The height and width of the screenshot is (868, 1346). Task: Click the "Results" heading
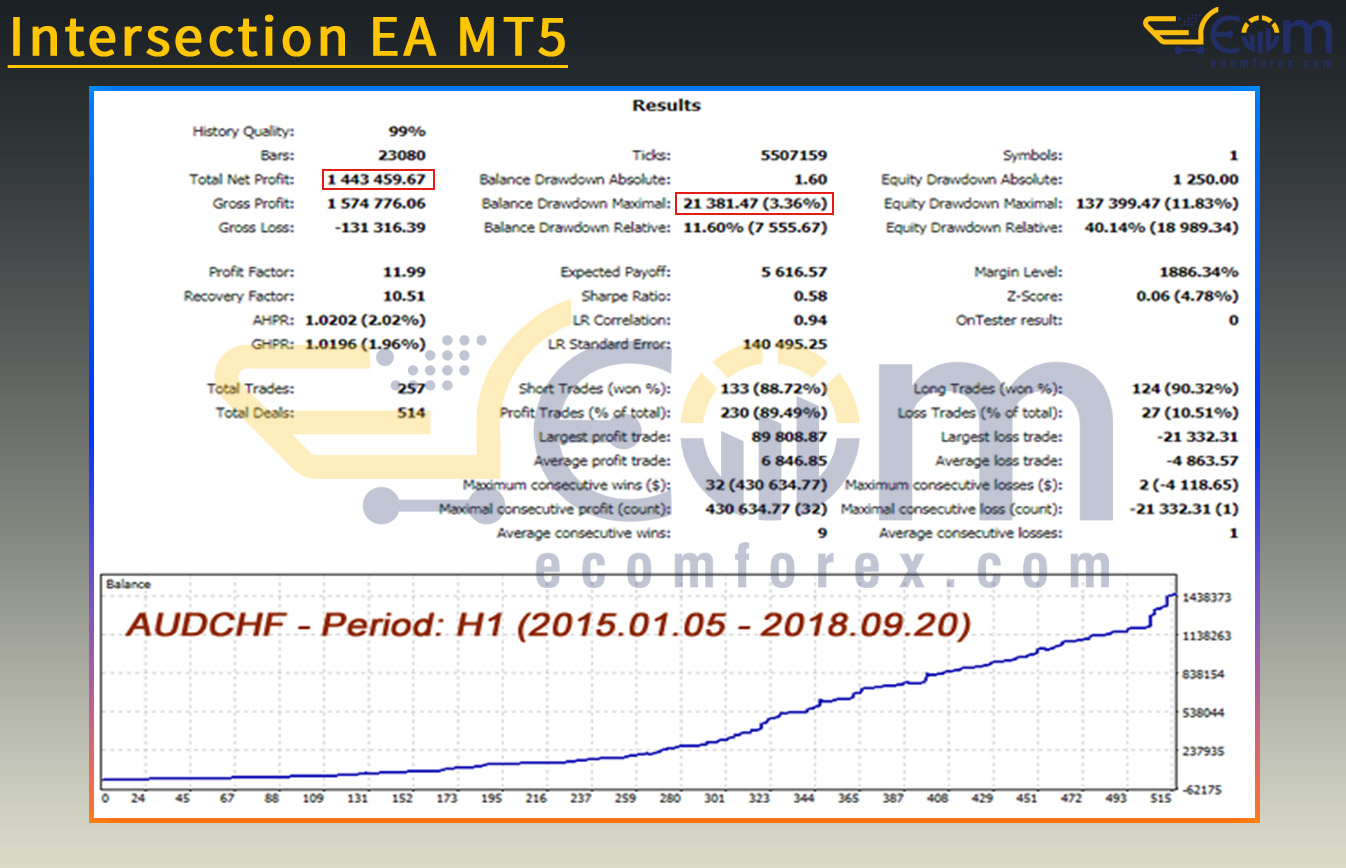coord(666,105)
